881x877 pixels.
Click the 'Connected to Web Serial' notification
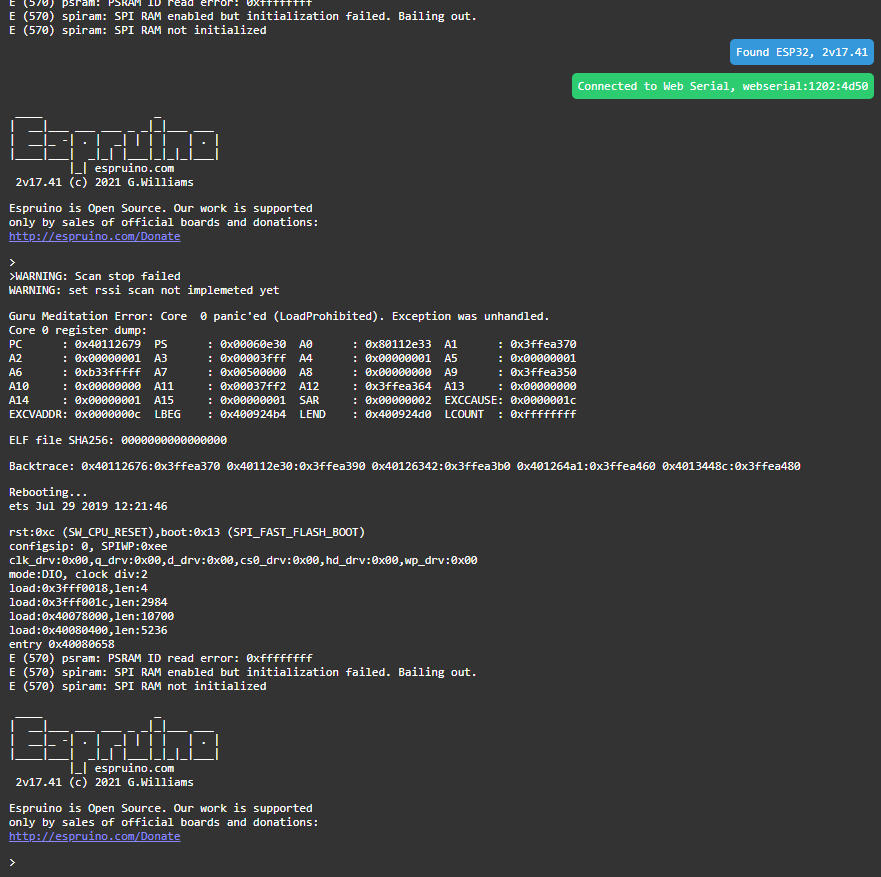[723, 86]
